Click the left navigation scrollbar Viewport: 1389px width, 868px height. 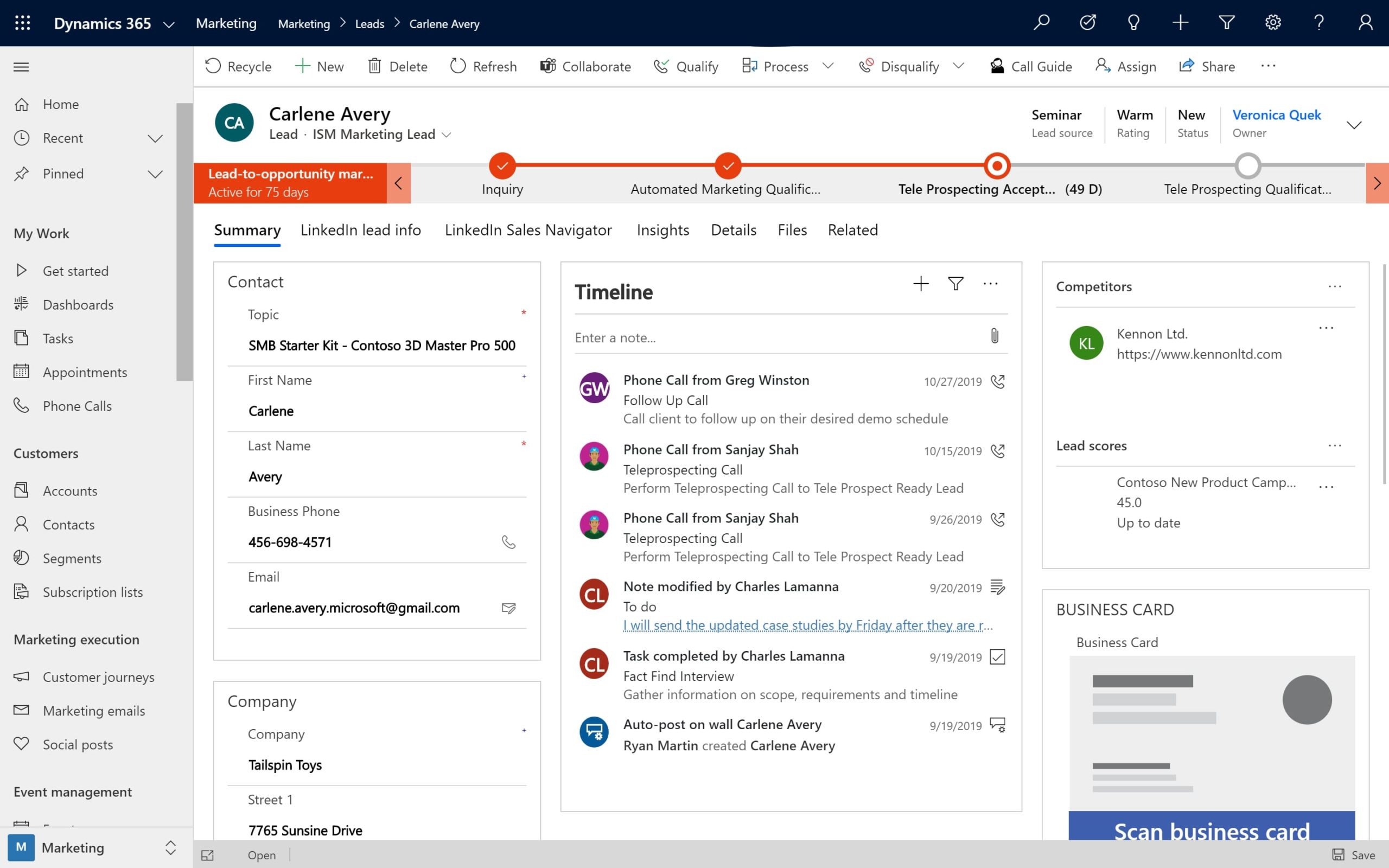pos(184,241)
